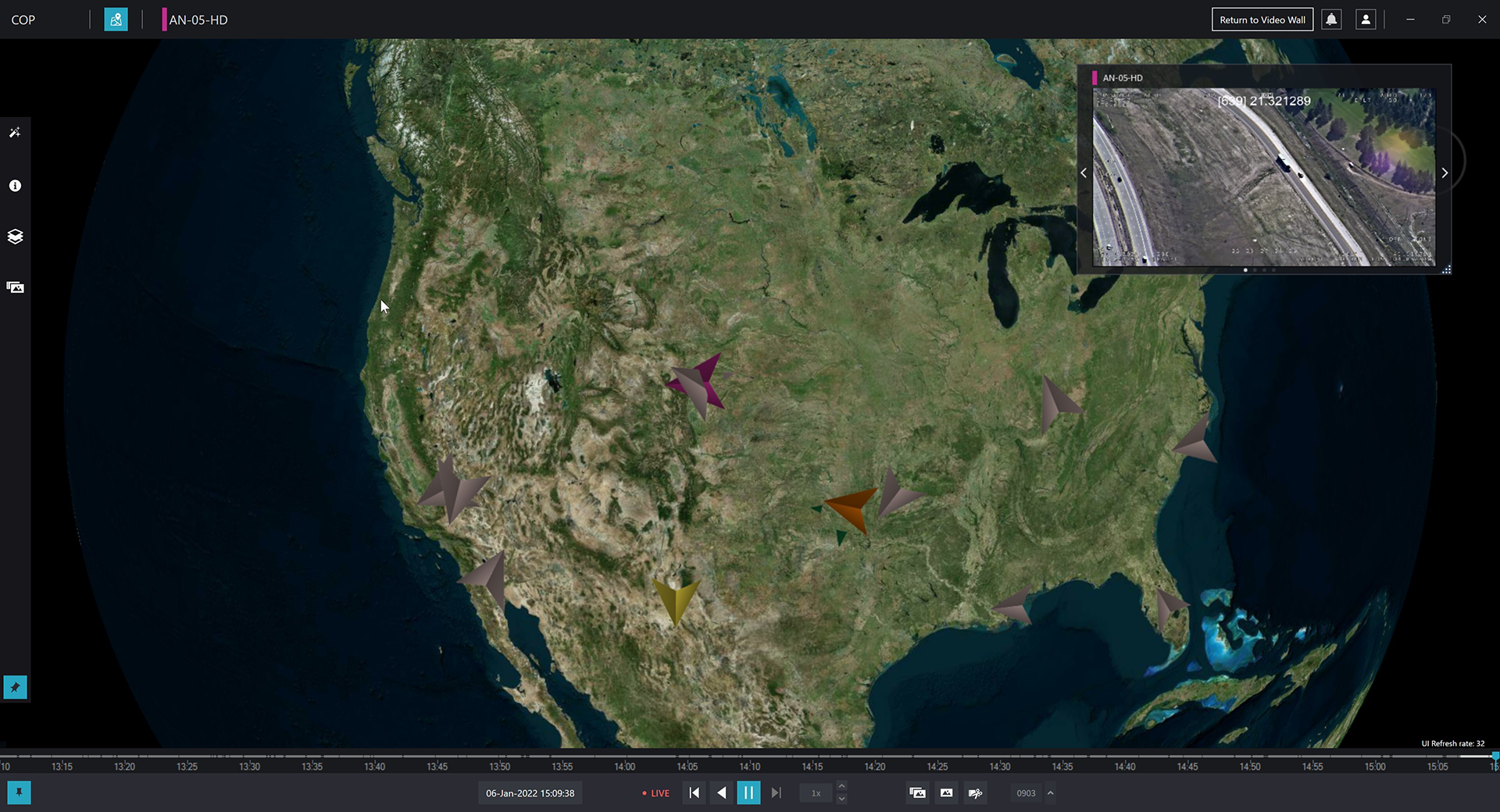Play timeline in reverse
This screenshot has height=812, width=1500.
721,792
